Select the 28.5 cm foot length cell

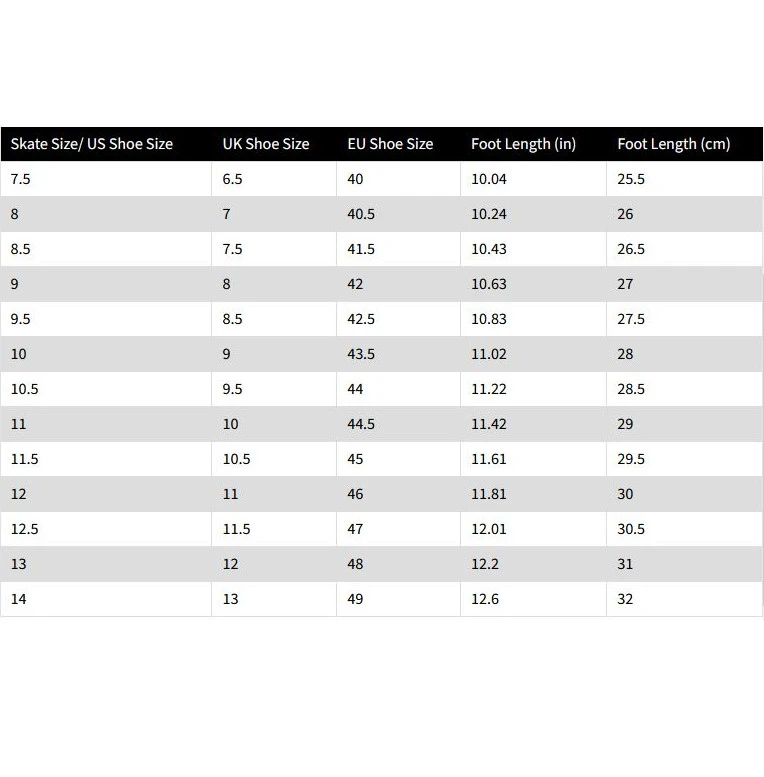[631, 389]
